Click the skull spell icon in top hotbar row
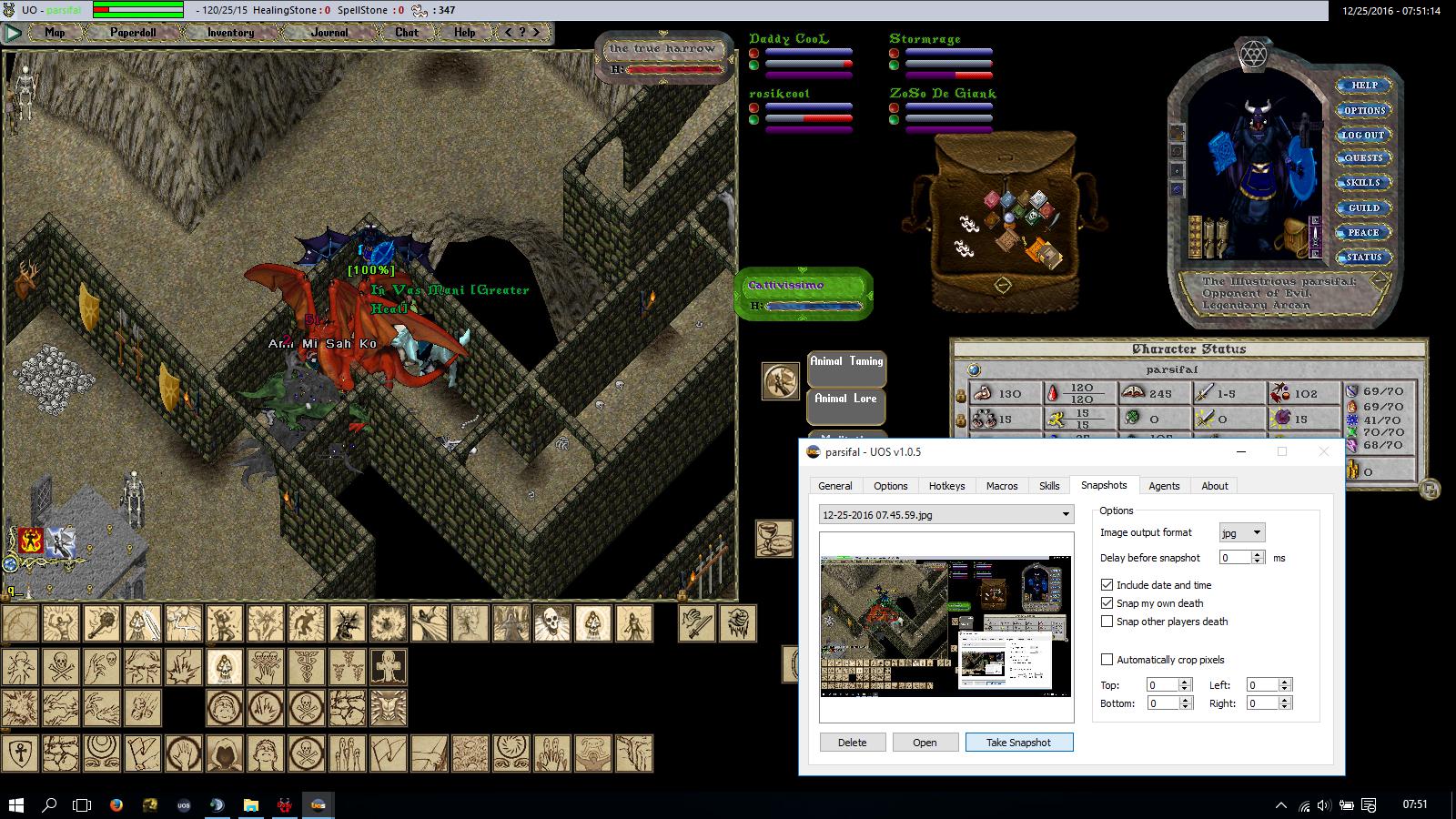 coord(551,624)
